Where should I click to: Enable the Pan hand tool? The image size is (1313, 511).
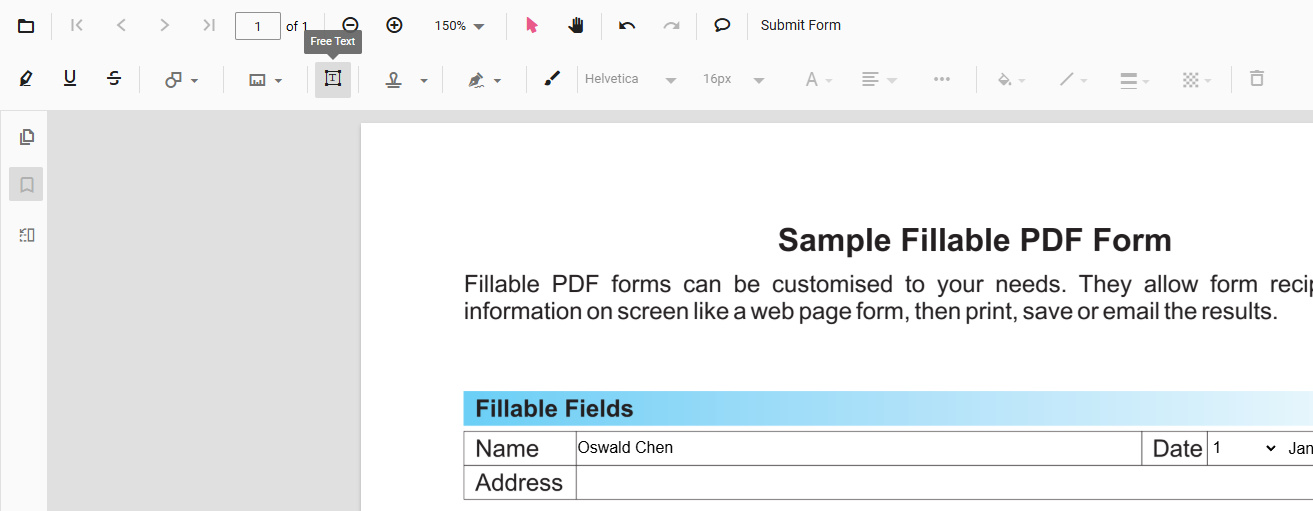[576, 26]
